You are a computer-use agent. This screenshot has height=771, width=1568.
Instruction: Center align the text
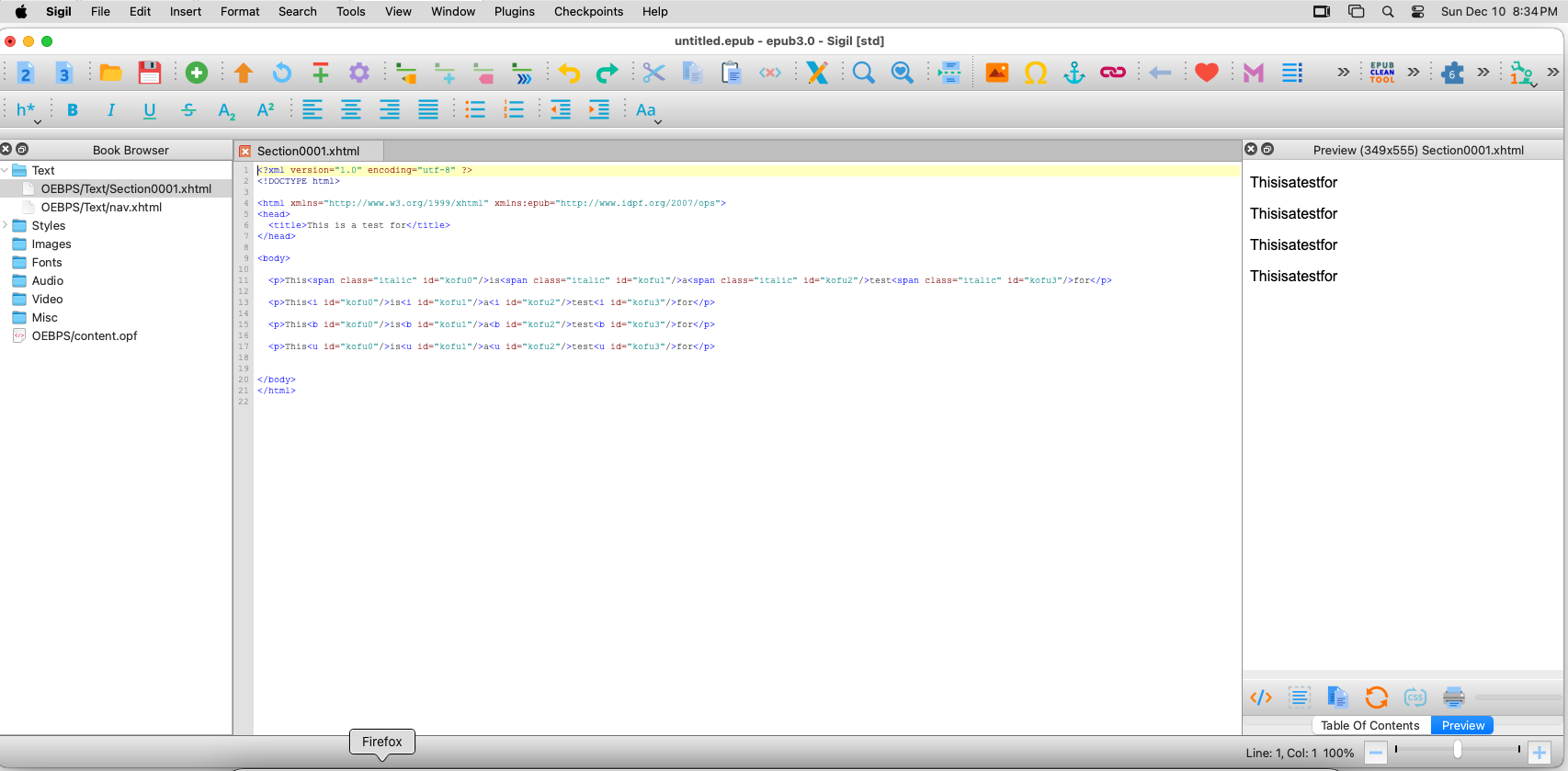[351, 110]
